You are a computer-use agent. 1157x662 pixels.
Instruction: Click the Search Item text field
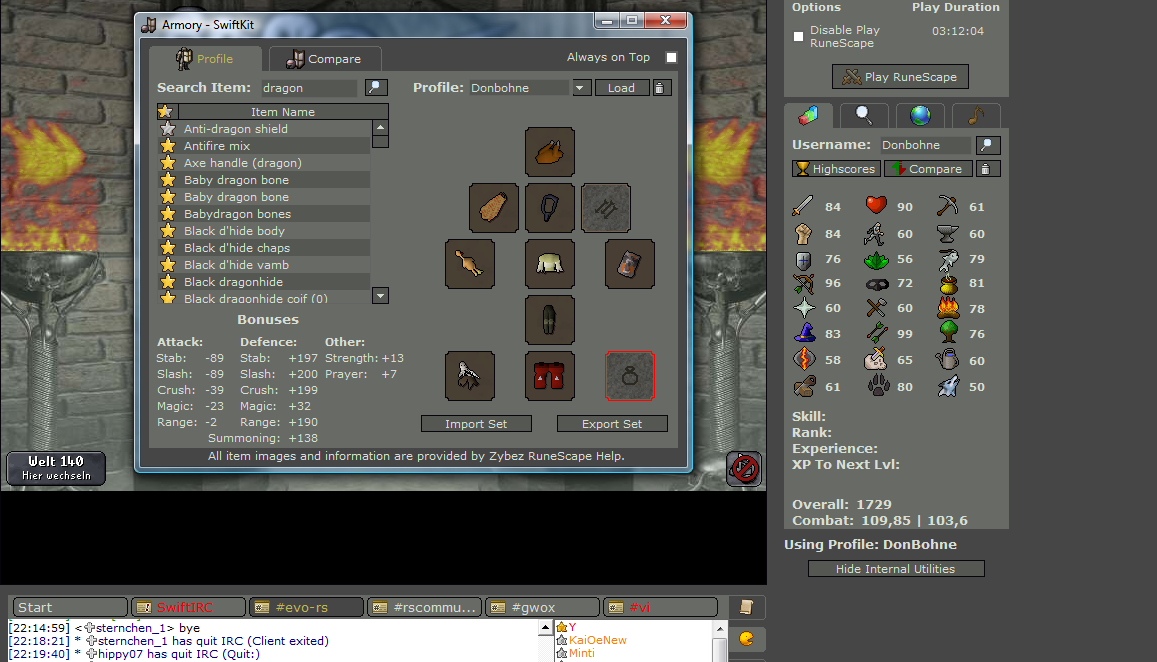point(309,88)
